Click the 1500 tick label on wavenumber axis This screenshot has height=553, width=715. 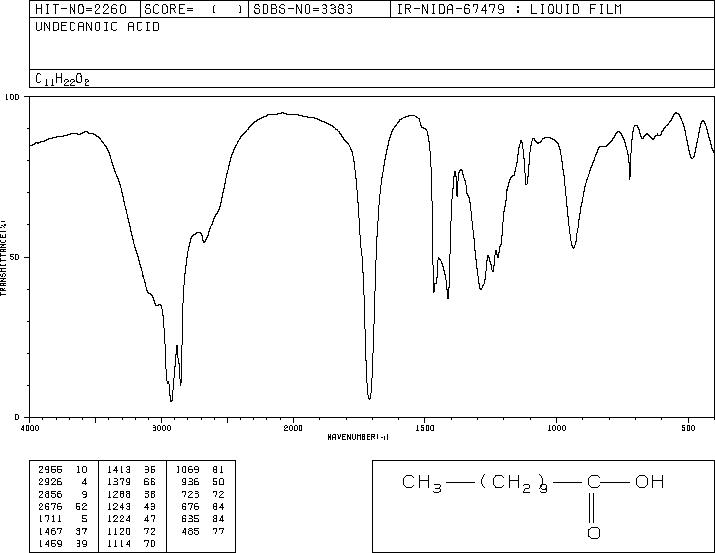425,428
